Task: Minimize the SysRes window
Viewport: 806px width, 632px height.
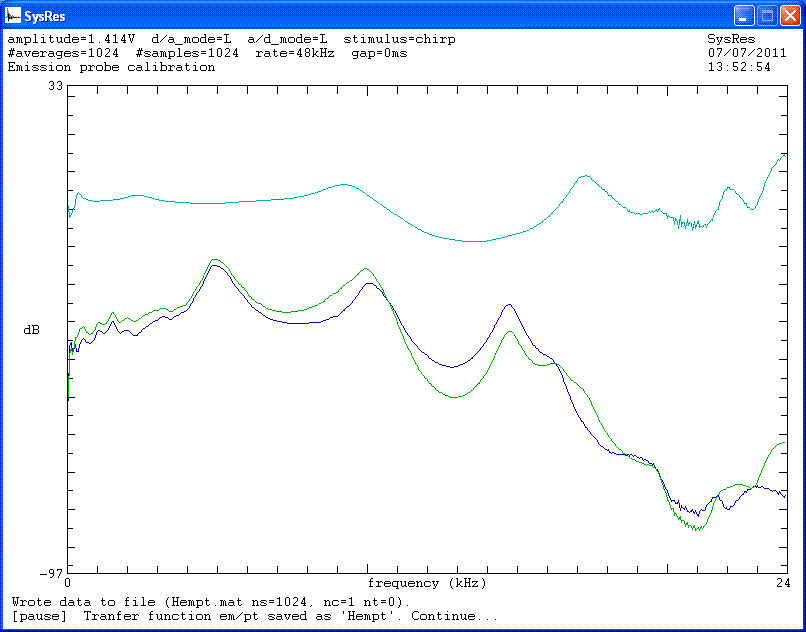Action: click(x=743, y=16)
